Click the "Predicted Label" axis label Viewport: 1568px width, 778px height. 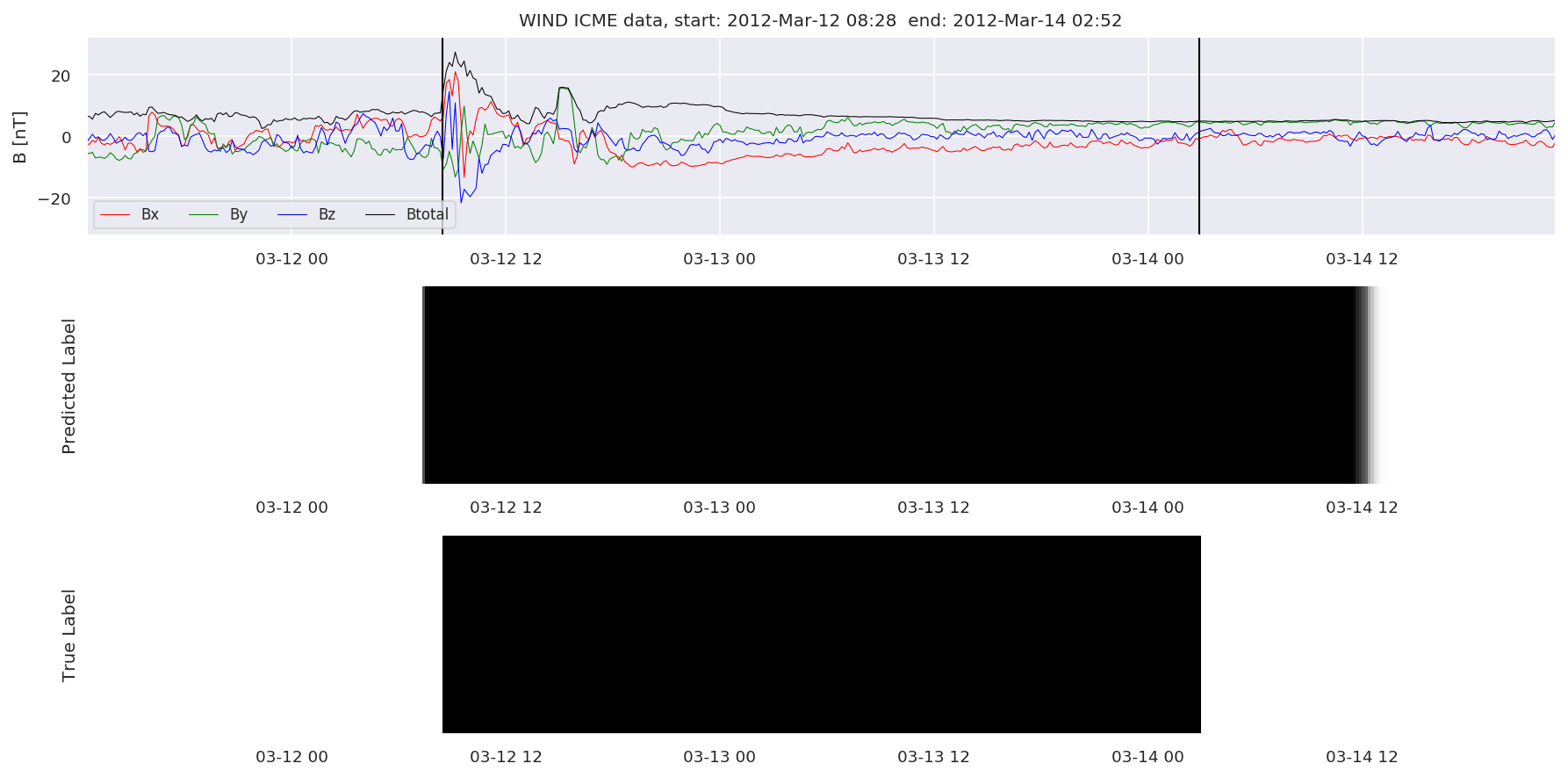click(69, 386)
